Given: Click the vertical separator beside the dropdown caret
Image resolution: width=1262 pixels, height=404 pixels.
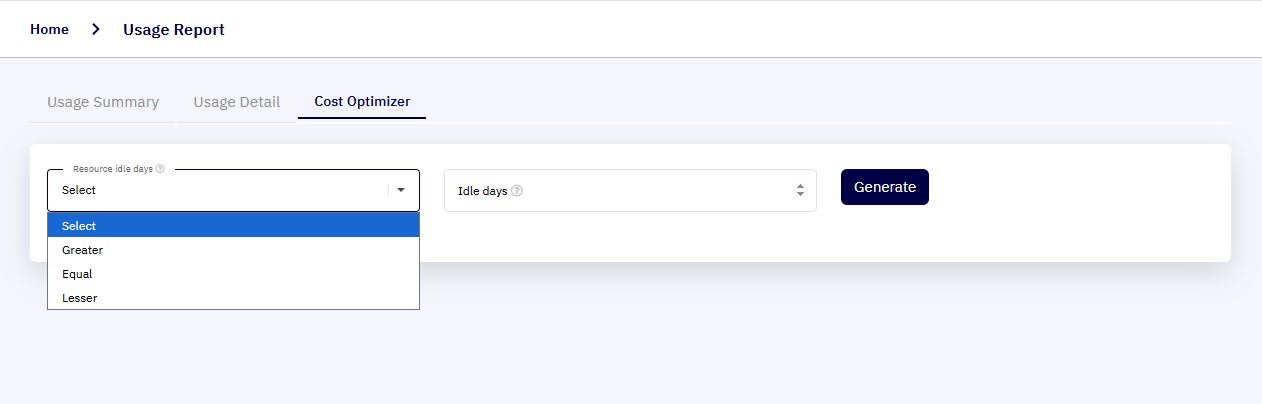Looking at the screenshot, I should coord(389,190).
